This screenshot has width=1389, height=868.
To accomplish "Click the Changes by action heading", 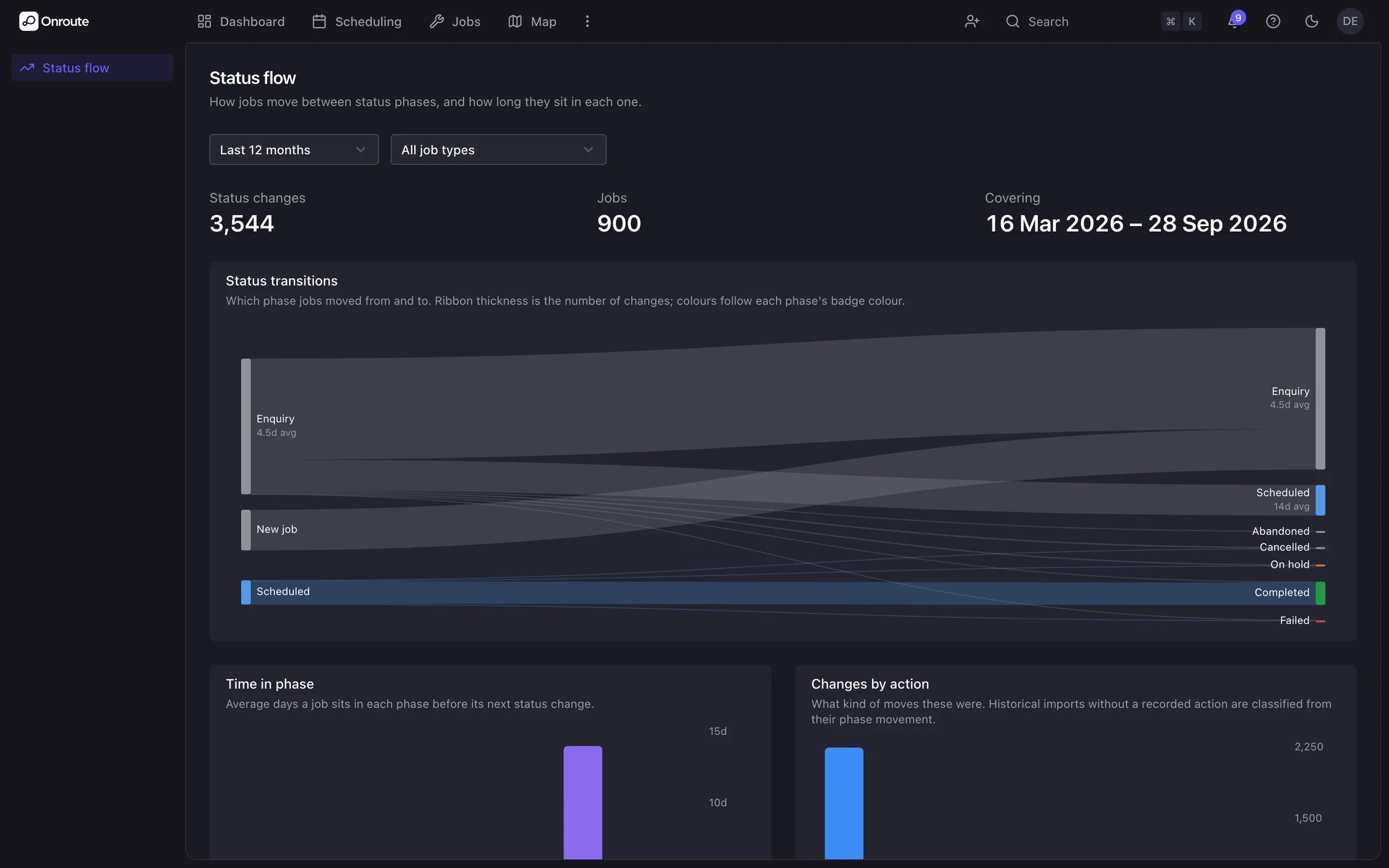I will (x=870, y=684).
